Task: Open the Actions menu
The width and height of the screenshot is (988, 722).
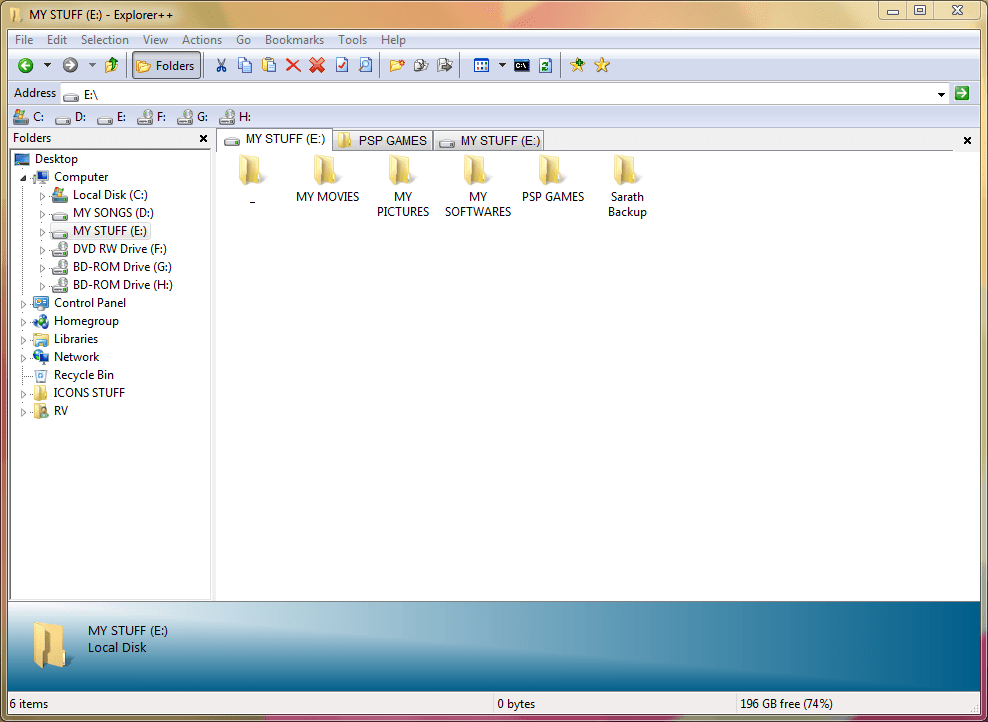Action: [x=202, y=40]
